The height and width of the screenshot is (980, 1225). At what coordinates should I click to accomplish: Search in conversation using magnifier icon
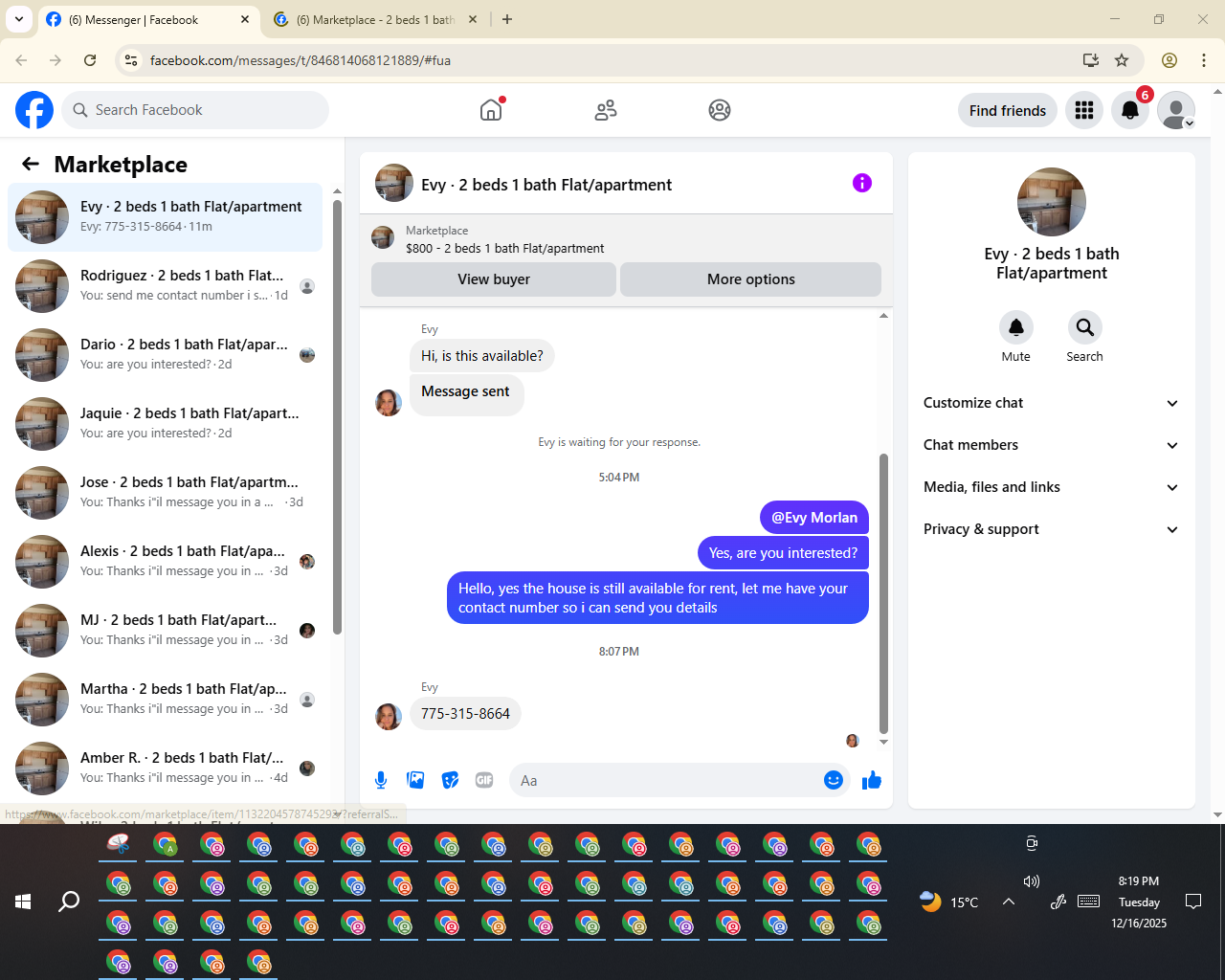(1085, 327)
